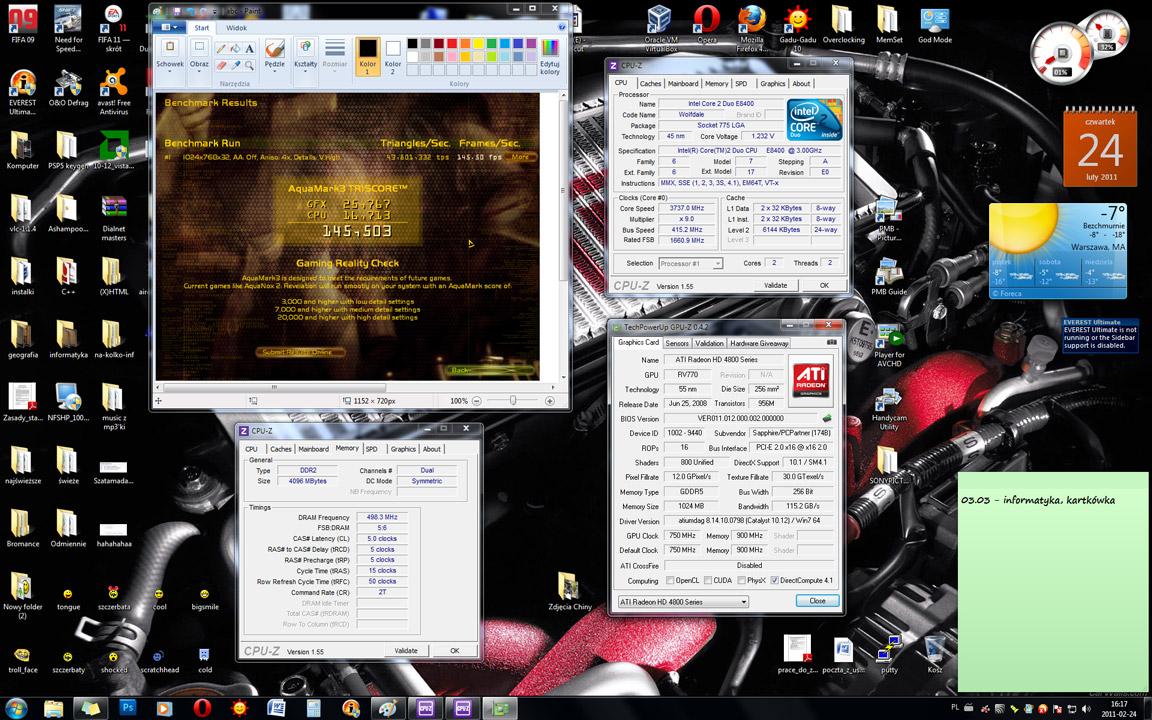Click the Paint help icon
The image size is (1152, 720).
click(x=562, y=27)
